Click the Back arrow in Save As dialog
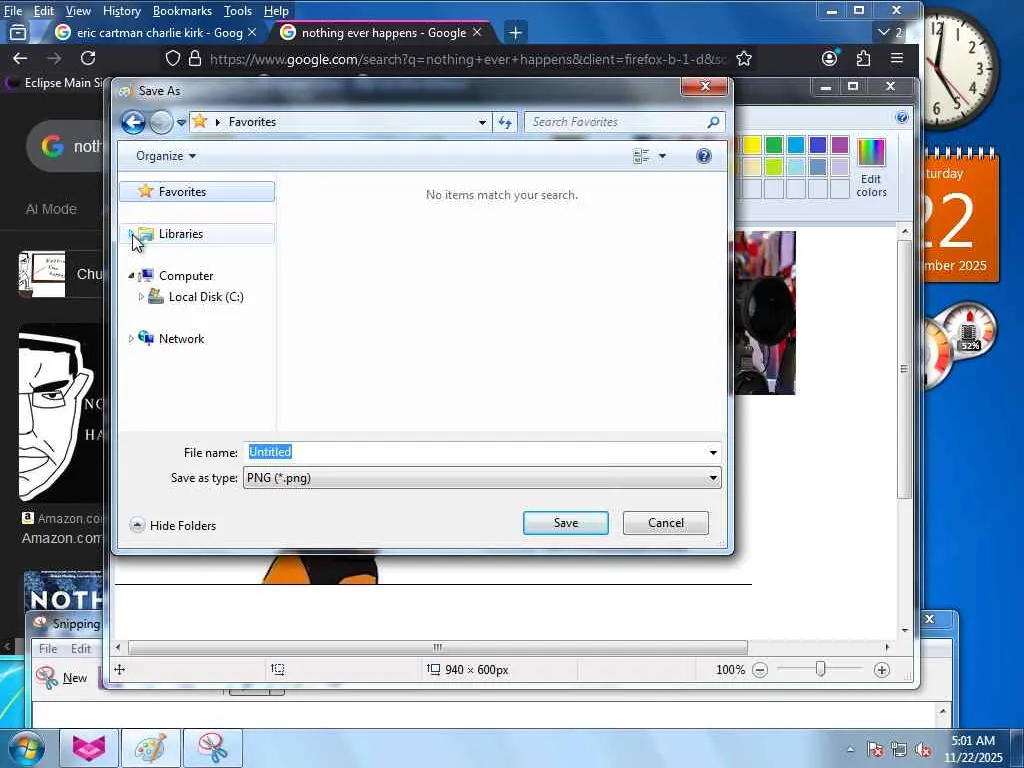The image size is (1024, 768). [x=133, y=122]
